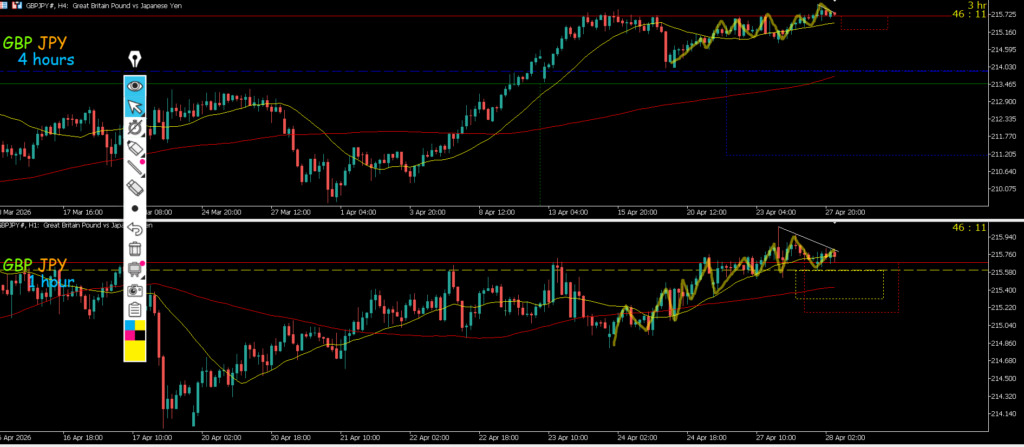
Task: Pick the cyan color swatch
Action: click(129, 325)
